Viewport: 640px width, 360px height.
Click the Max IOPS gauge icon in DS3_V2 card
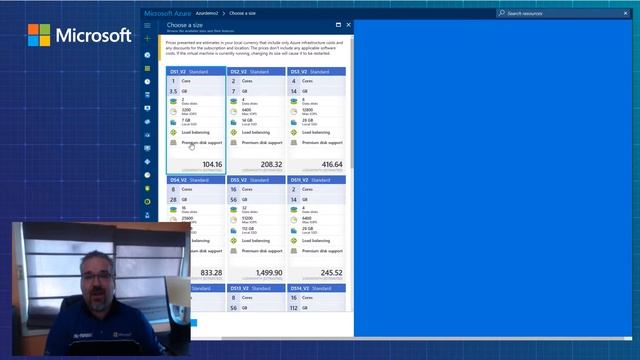(294, 111)
